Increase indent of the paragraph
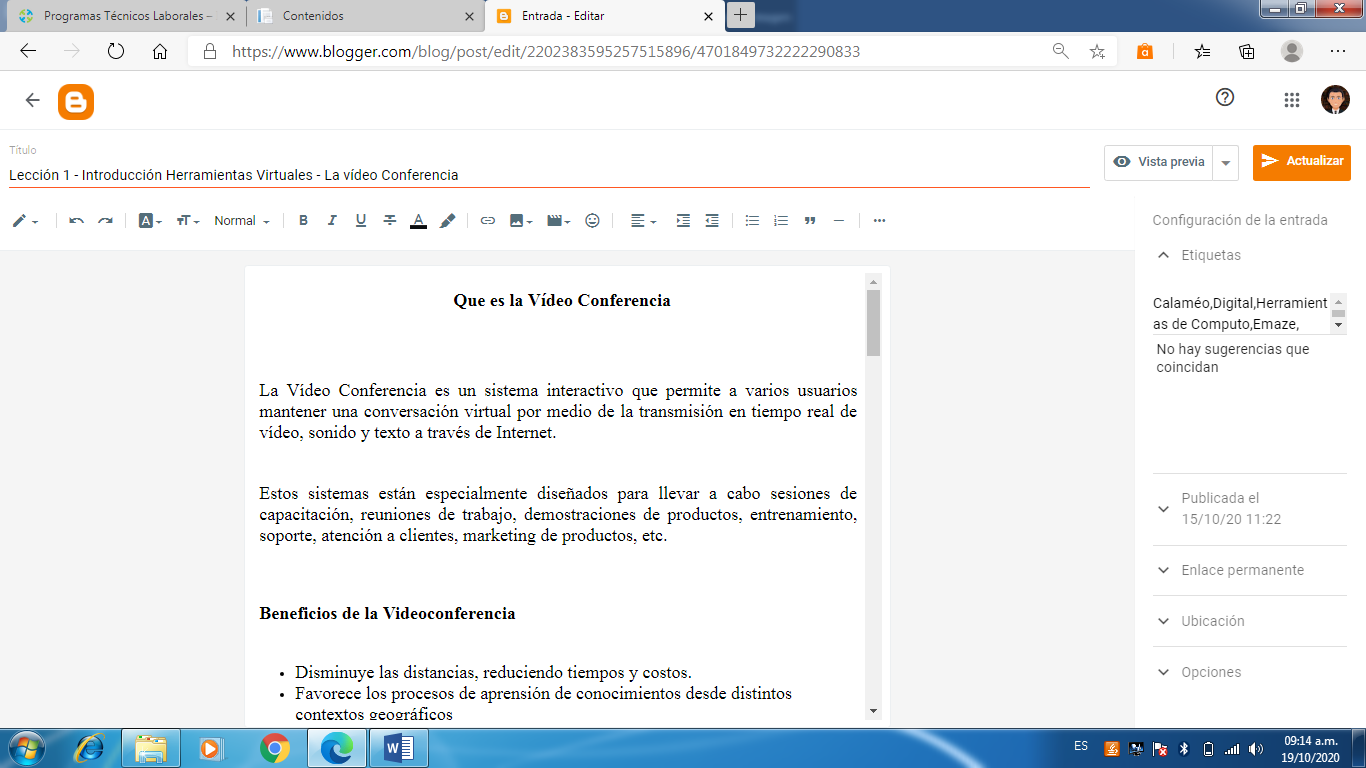The image size is (1366, 768). pyautogui.click(x=683, y=221)
